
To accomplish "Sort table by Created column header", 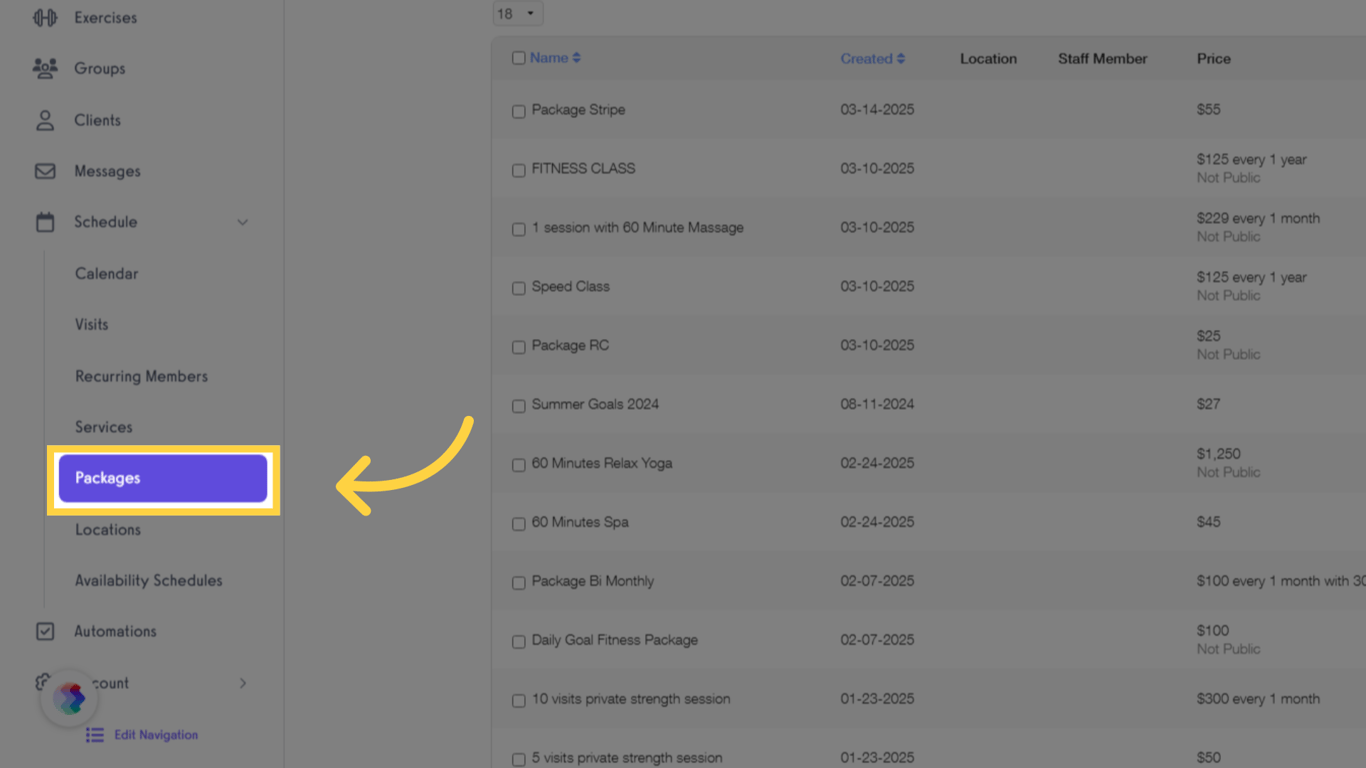I will click(x=866, y=59).
